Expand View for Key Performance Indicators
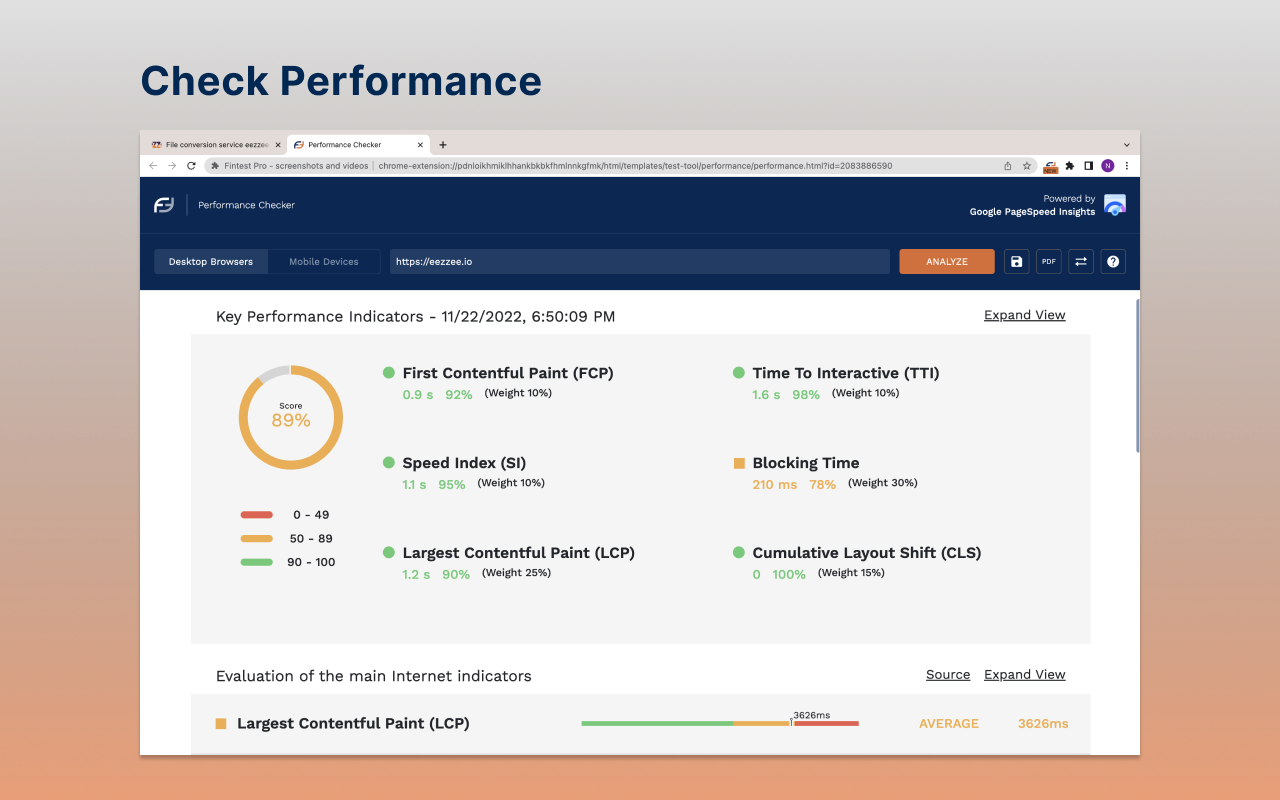 coord(1025,315)
